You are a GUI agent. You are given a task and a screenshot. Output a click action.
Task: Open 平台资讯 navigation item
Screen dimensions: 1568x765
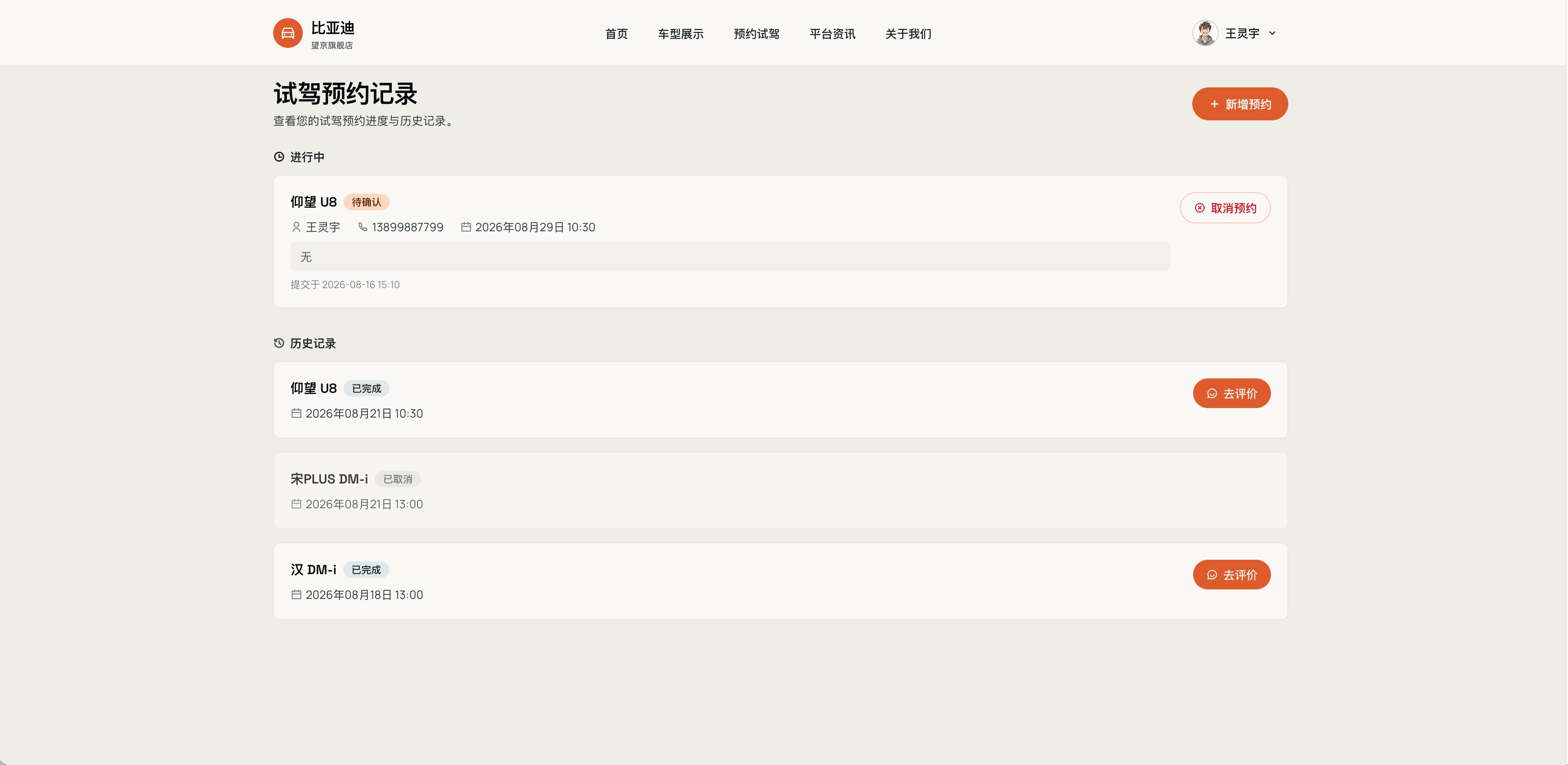pyautogui.click(x=833, y=33)
